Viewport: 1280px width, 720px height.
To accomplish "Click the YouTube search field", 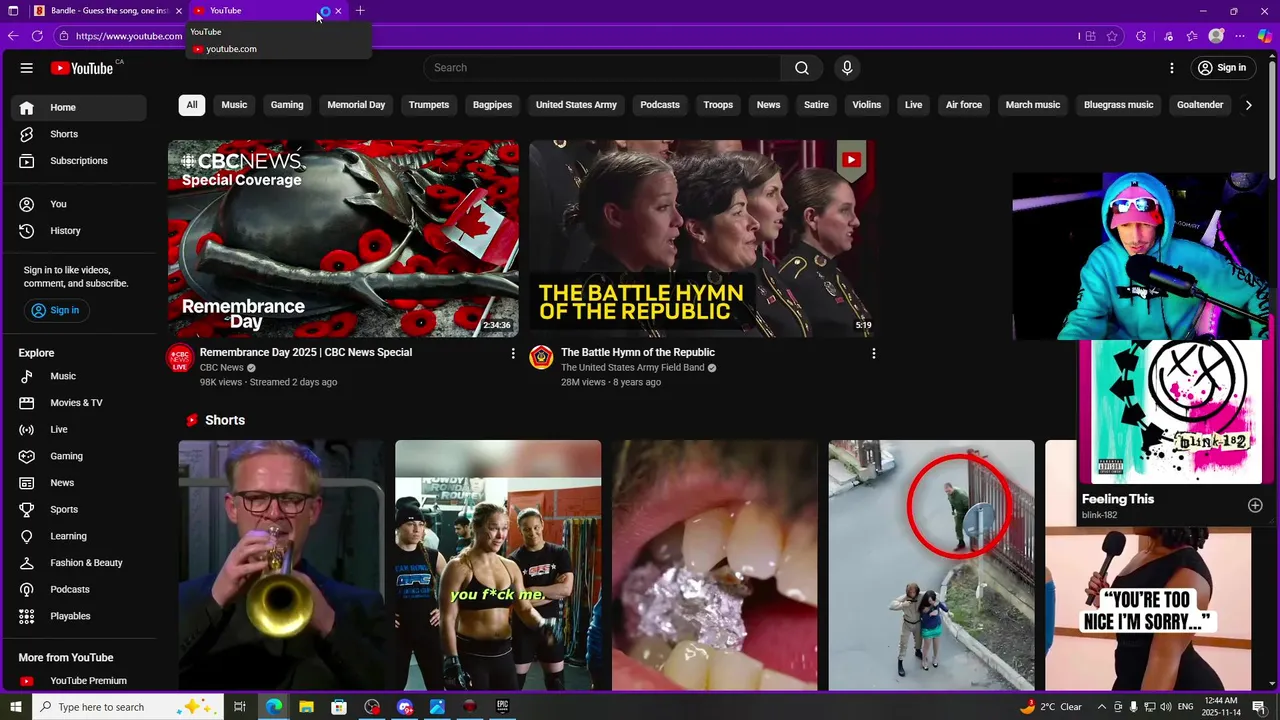I will point(602,68).
